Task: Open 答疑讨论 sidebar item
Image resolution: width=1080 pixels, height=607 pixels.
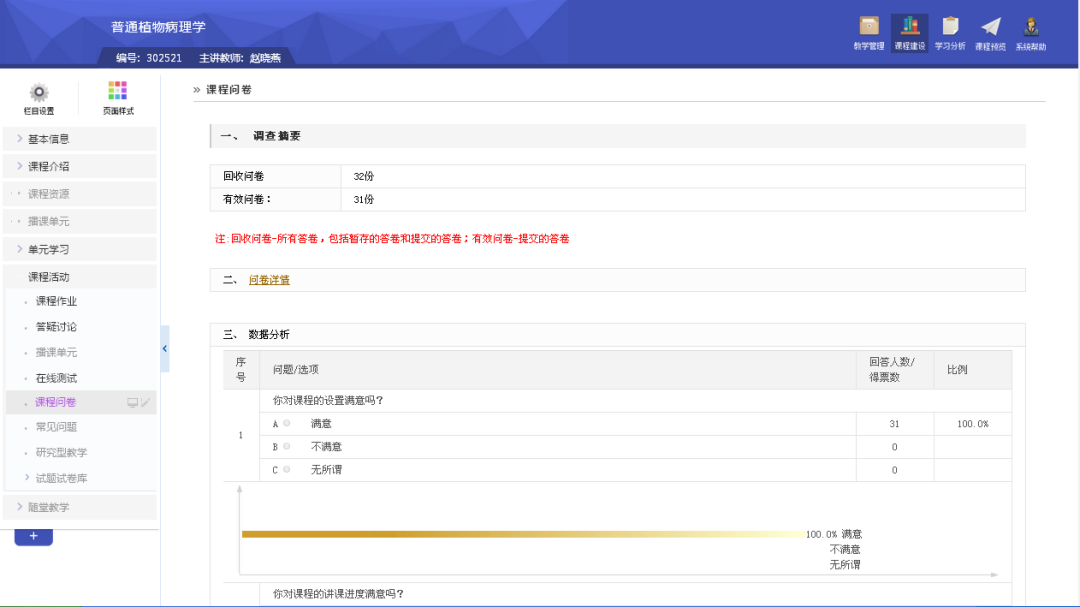Action: click(x=56, y=327)
